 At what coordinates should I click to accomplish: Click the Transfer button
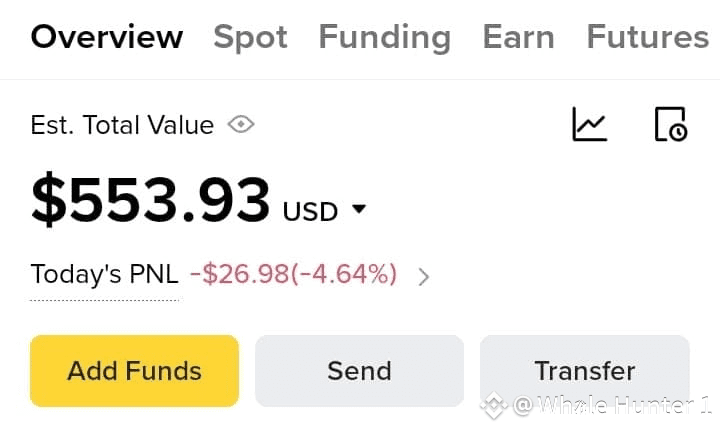(x=585, y=371)
